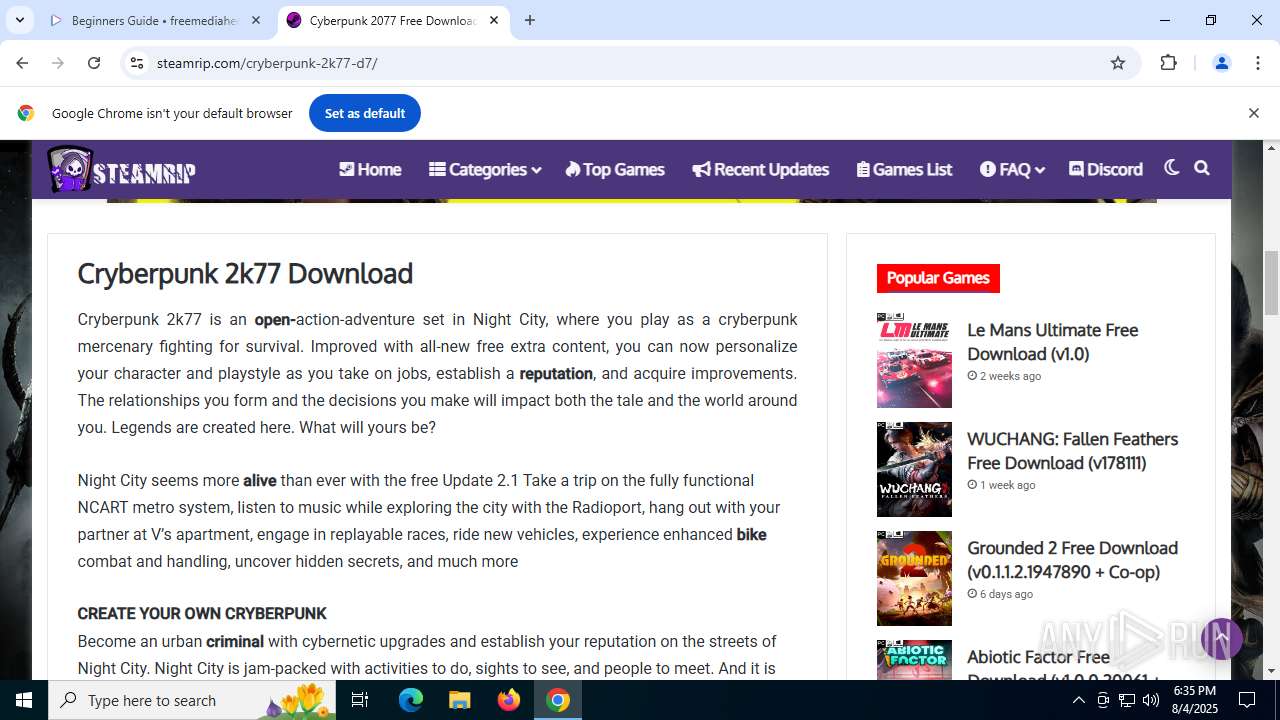Screen dimensions: 1280x720
Task: Launch Firefox from taskbar
Action: point(508,700)
